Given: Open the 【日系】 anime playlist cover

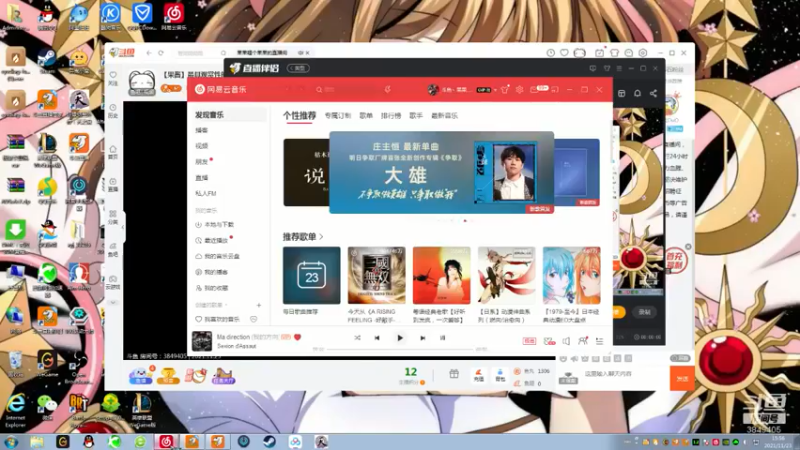Looking at the screenshot, I should (x=507, y=276).
